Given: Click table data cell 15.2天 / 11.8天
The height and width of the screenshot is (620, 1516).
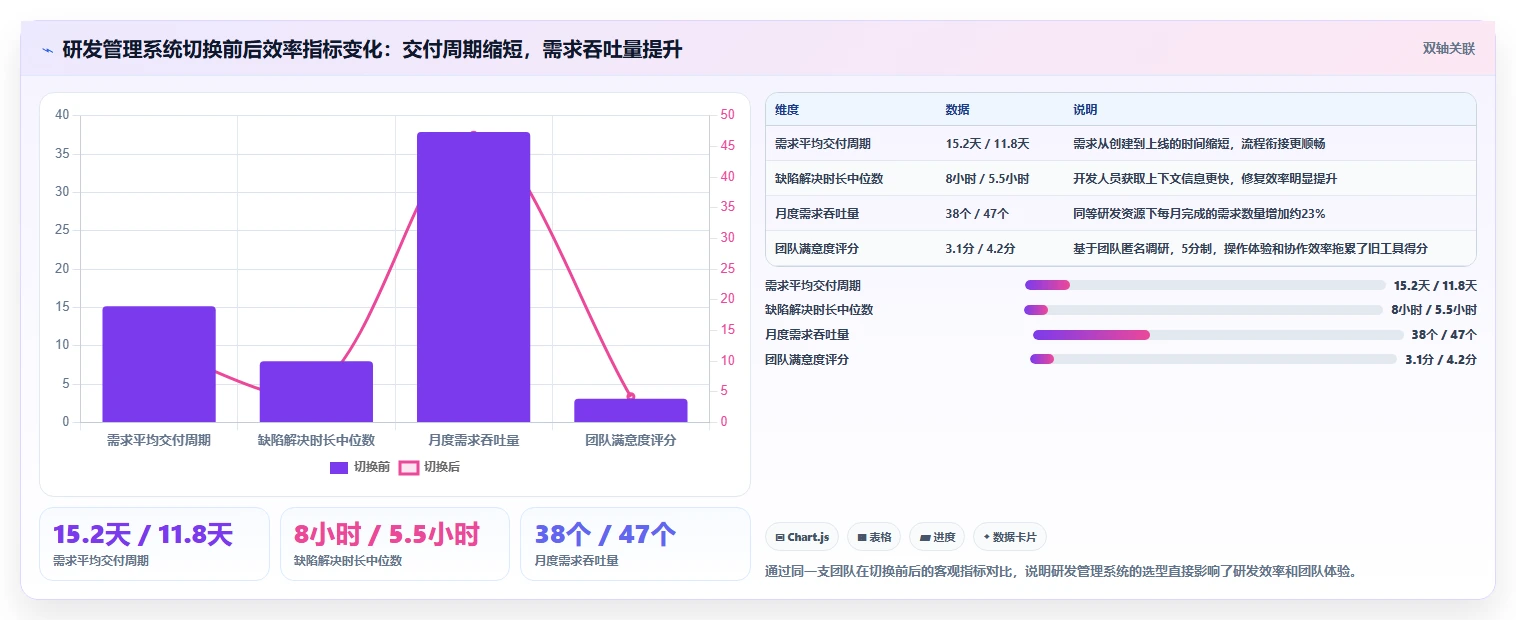Looking at the screenshot, I should [x=987, y=144].
